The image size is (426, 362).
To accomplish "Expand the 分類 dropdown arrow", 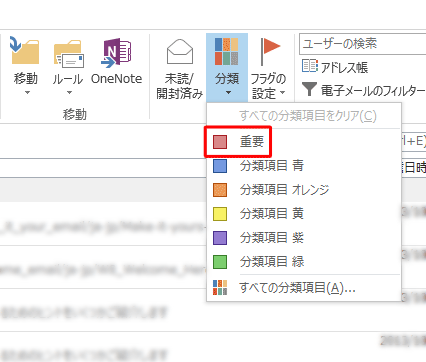I will click(x=228, y=92).
